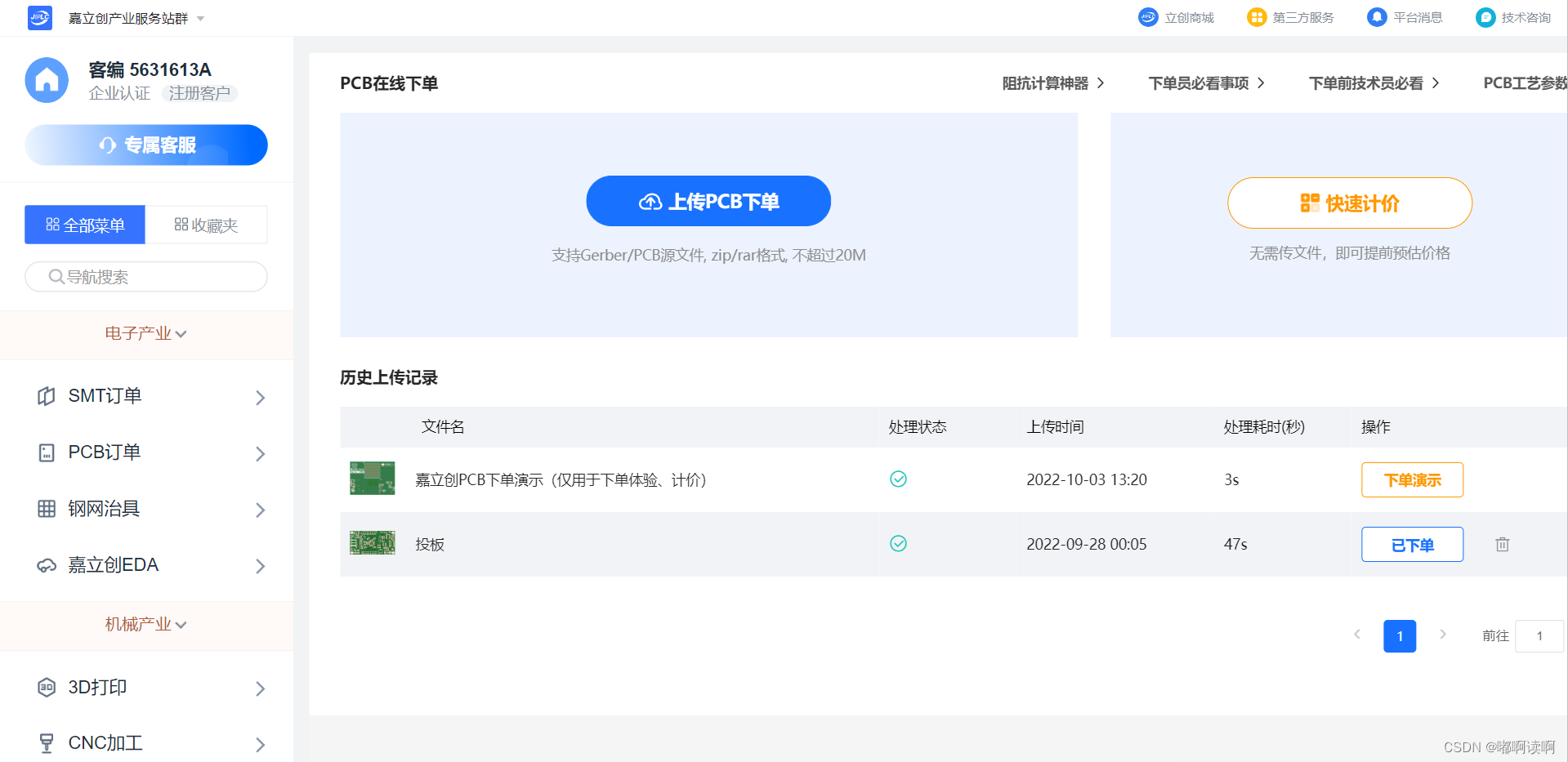This screenshot has height=762, width=1568.
Task: Click the 导航搜索 input field
Action: coord(146,277)
